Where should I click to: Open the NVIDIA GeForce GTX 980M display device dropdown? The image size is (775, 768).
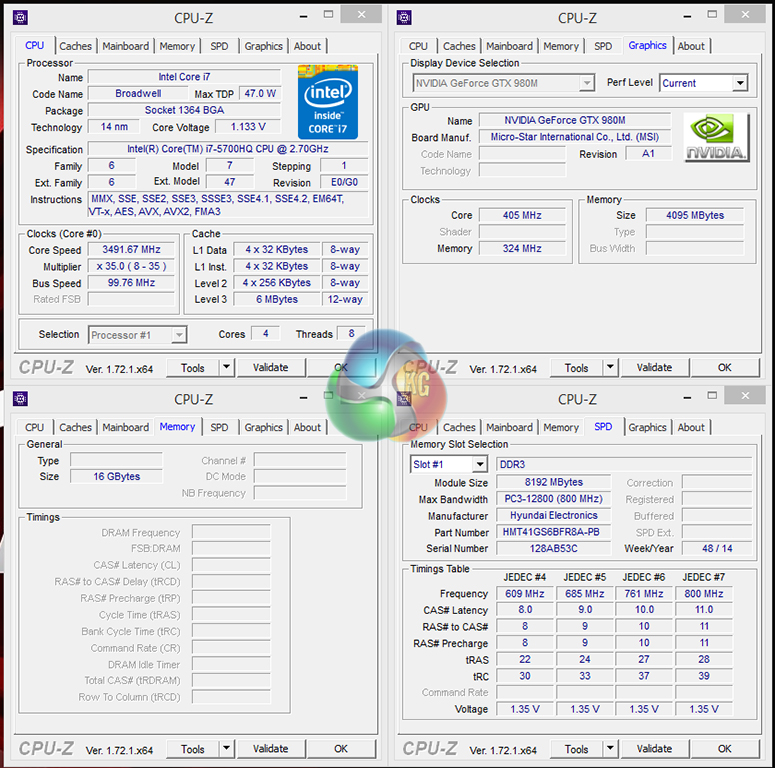point(587,83)
